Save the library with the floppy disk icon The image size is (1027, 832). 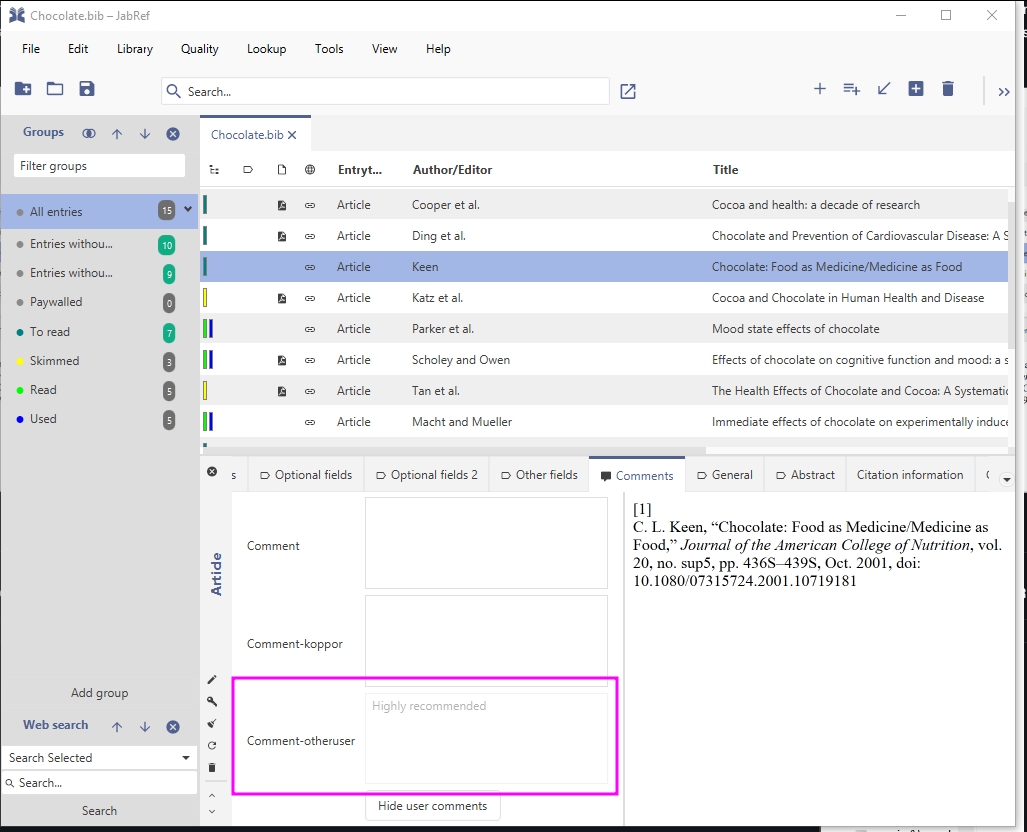point(87,89)
